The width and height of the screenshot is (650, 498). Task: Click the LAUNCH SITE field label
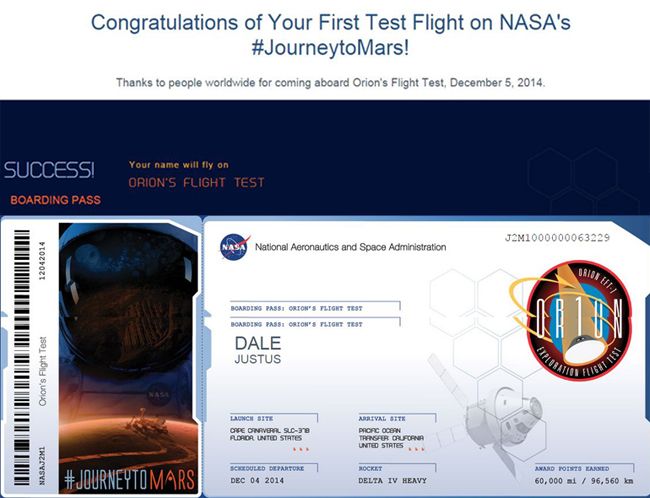click(252, 419)
